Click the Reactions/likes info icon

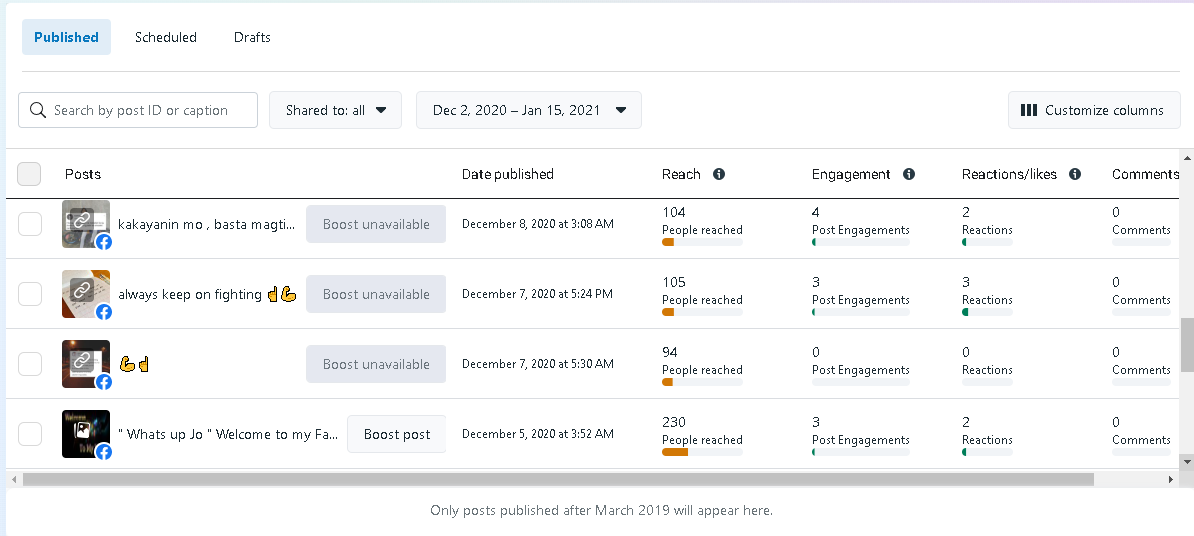[1075, 174]
